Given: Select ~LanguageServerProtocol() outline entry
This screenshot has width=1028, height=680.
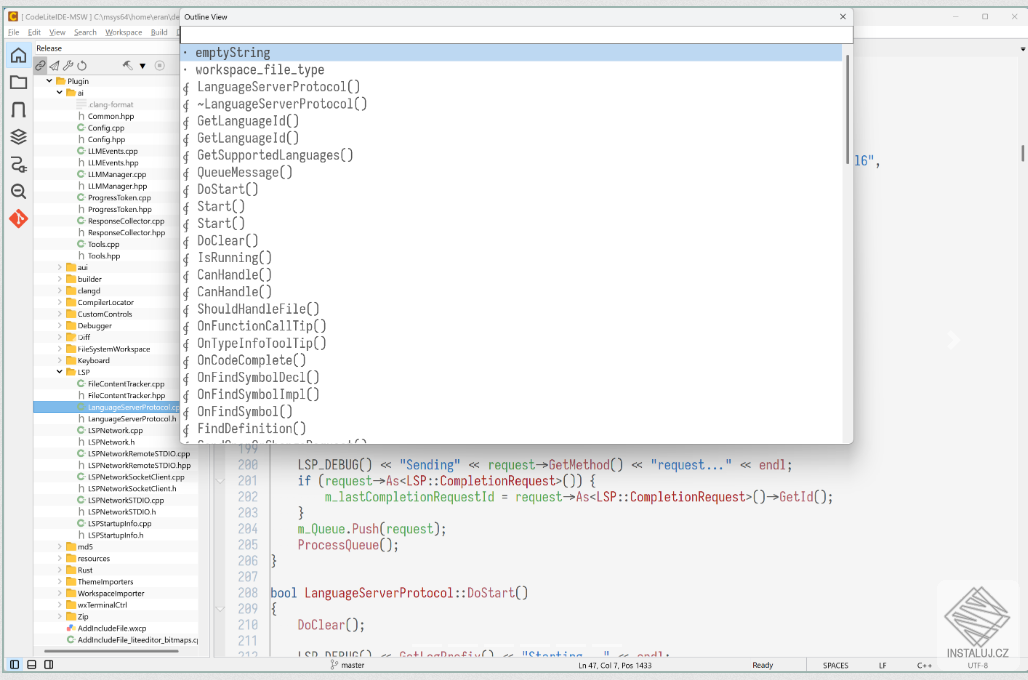Looking at the screenshot, I should (x=511, y=104).
